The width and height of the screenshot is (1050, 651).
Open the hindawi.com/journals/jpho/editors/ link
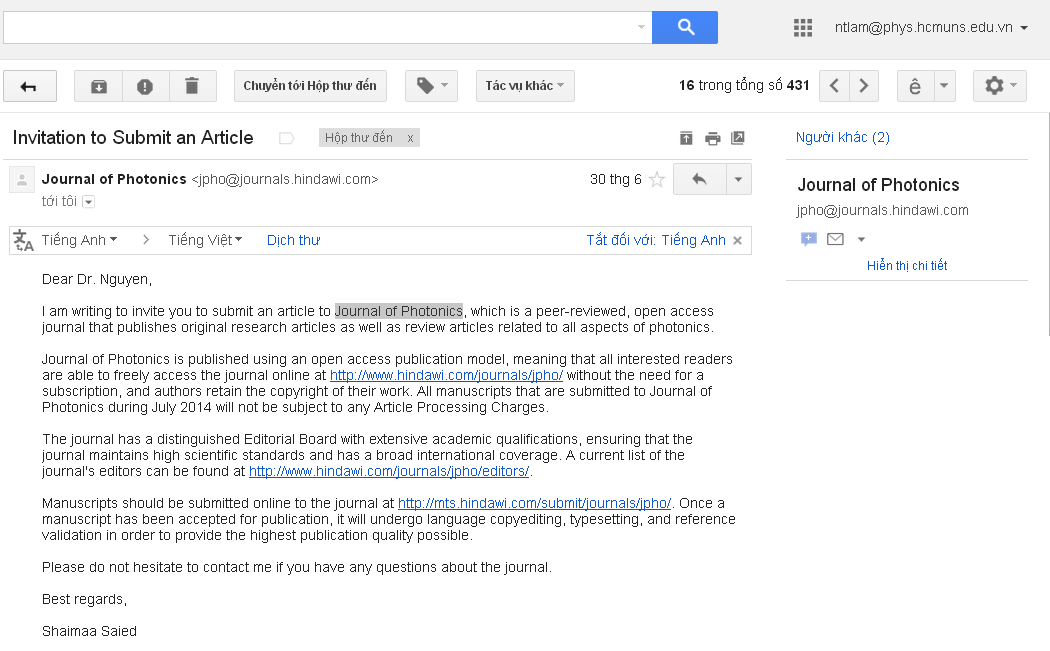click(x=389, y=472)
